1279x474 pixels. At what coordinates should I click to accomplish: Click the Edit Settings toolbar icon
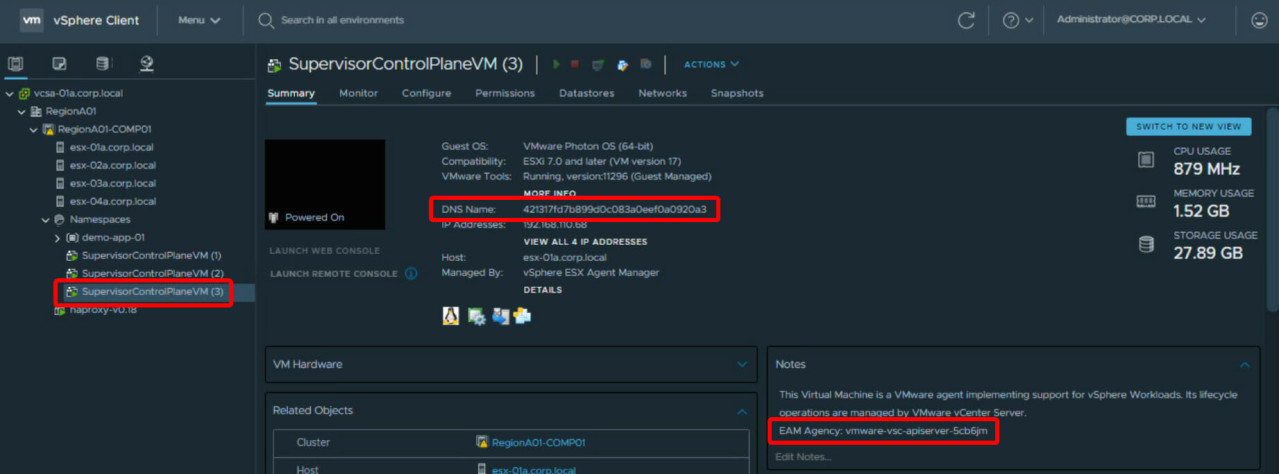(622, 65)
